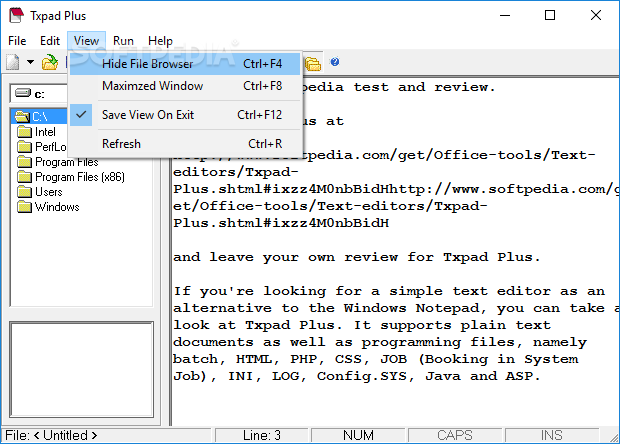Viewport: 620px width, 444px height.
Task: Choose Hide File Browser from View menu
Action: 185,64
